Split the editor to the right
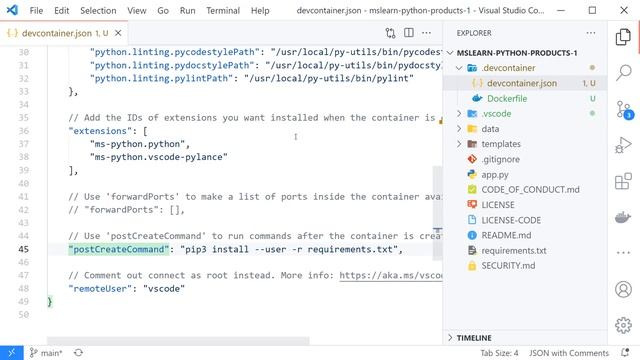 (409, 33)
